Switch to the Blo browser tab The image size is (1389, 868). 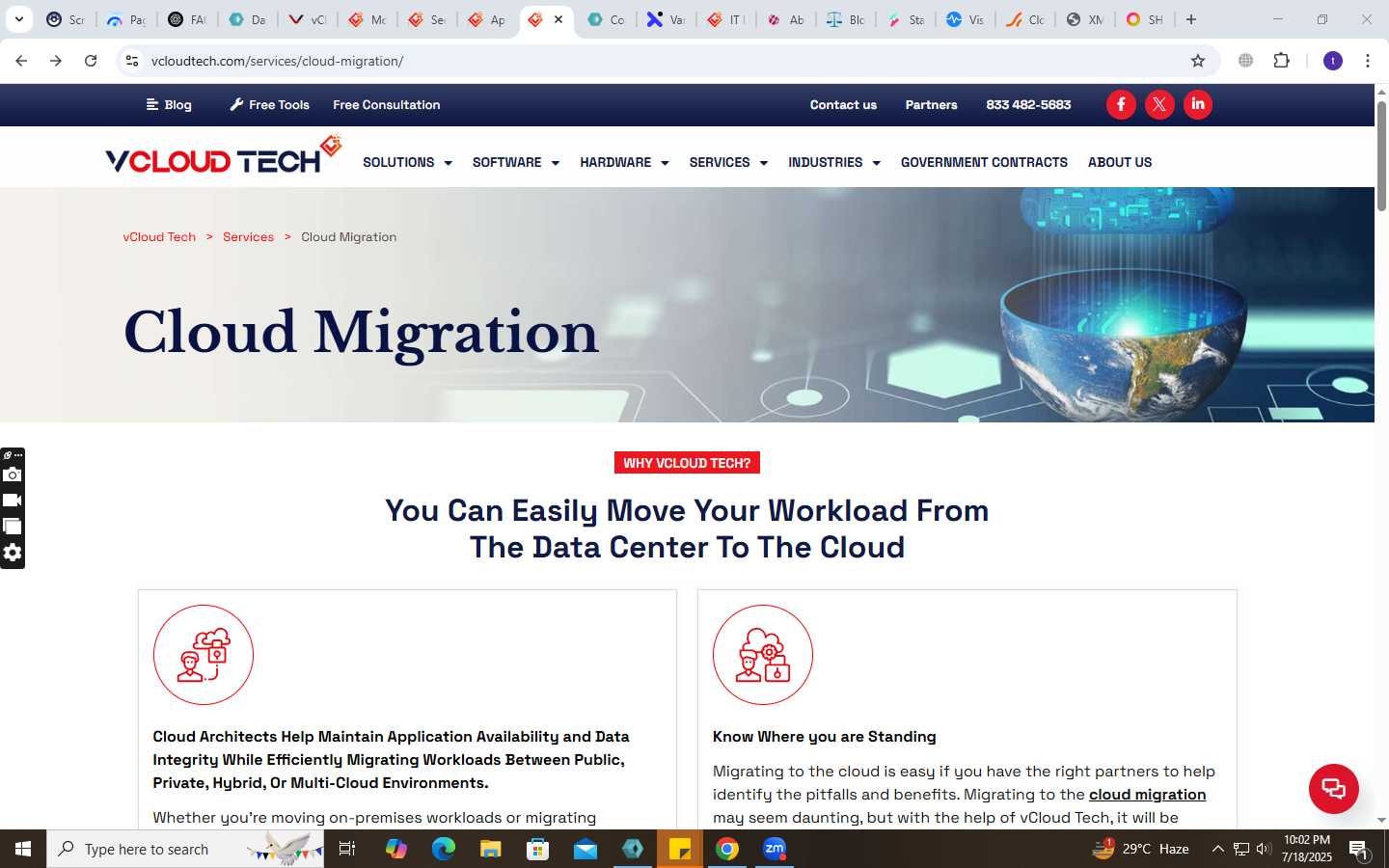tap(846, 19)
